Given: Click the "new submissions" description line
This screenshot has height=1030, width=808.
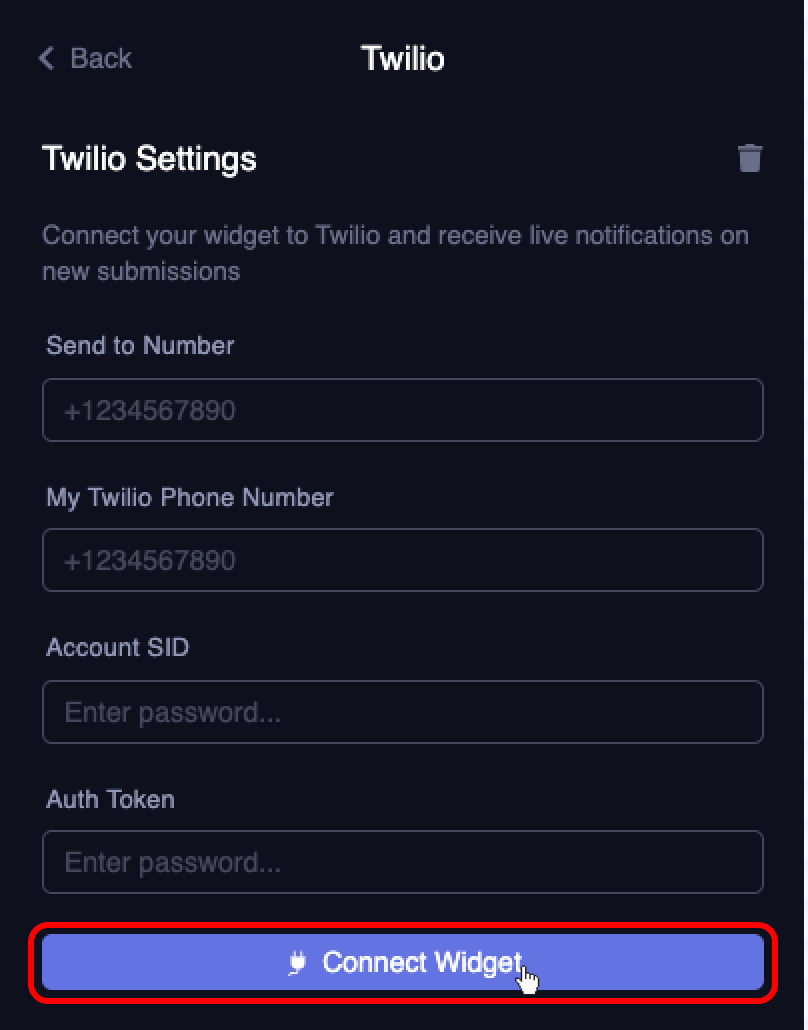Looking at the screenshot, I should click(141, 271).
